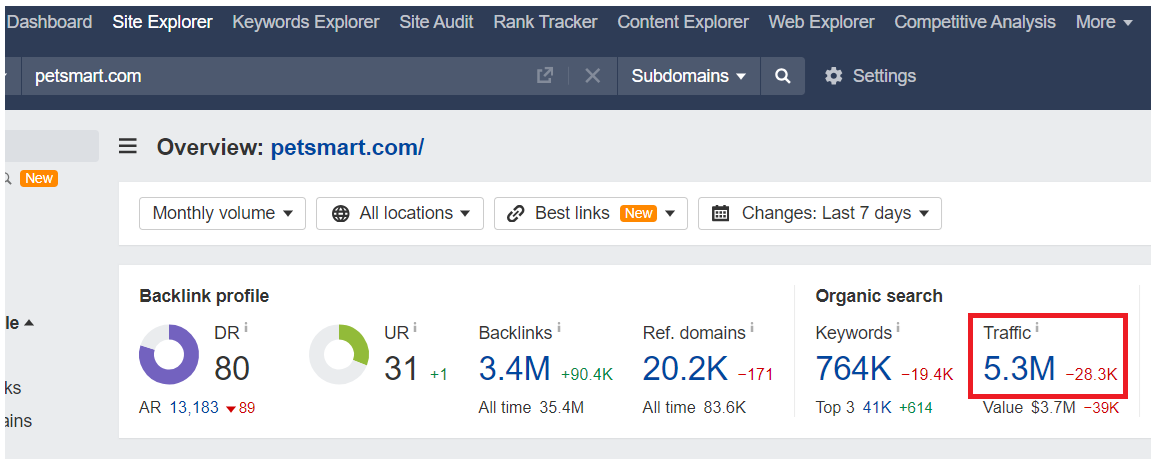Click the purple DR donut chart
The width and height of the screenshot is (1160, 475).
pos(169,354)
